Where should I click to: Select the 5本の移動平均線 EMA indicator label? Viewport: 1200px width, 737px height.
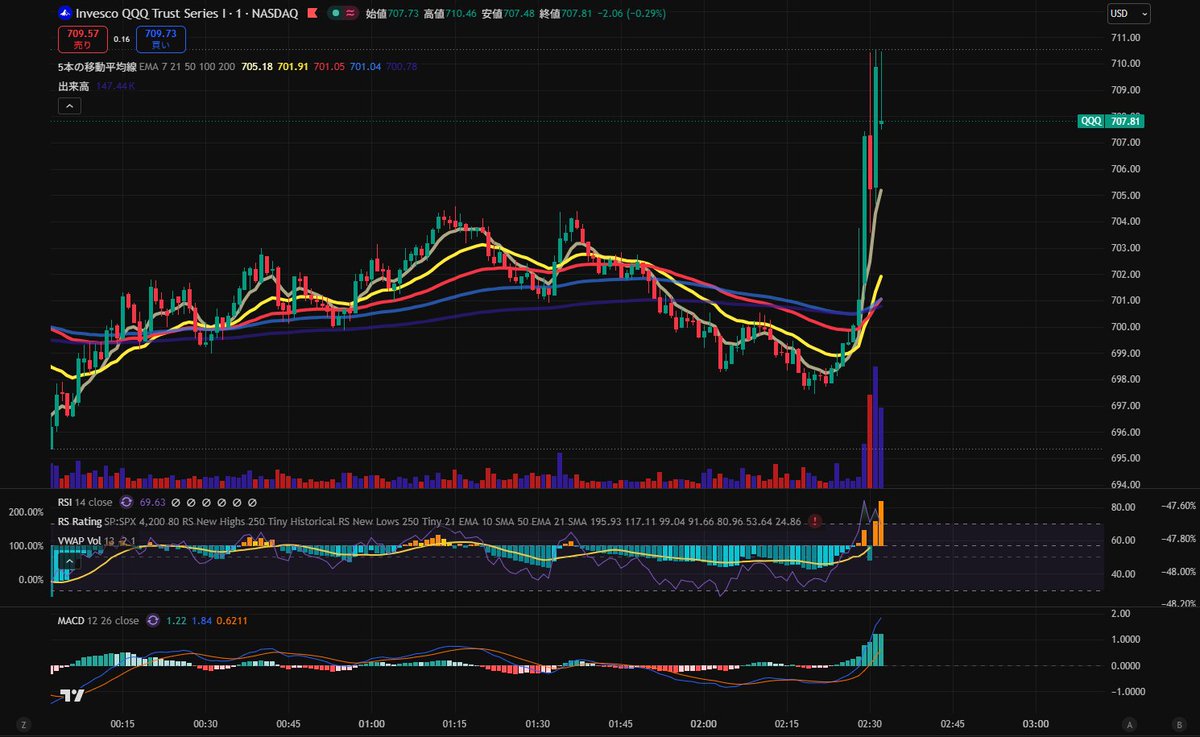tap(147, 66)
